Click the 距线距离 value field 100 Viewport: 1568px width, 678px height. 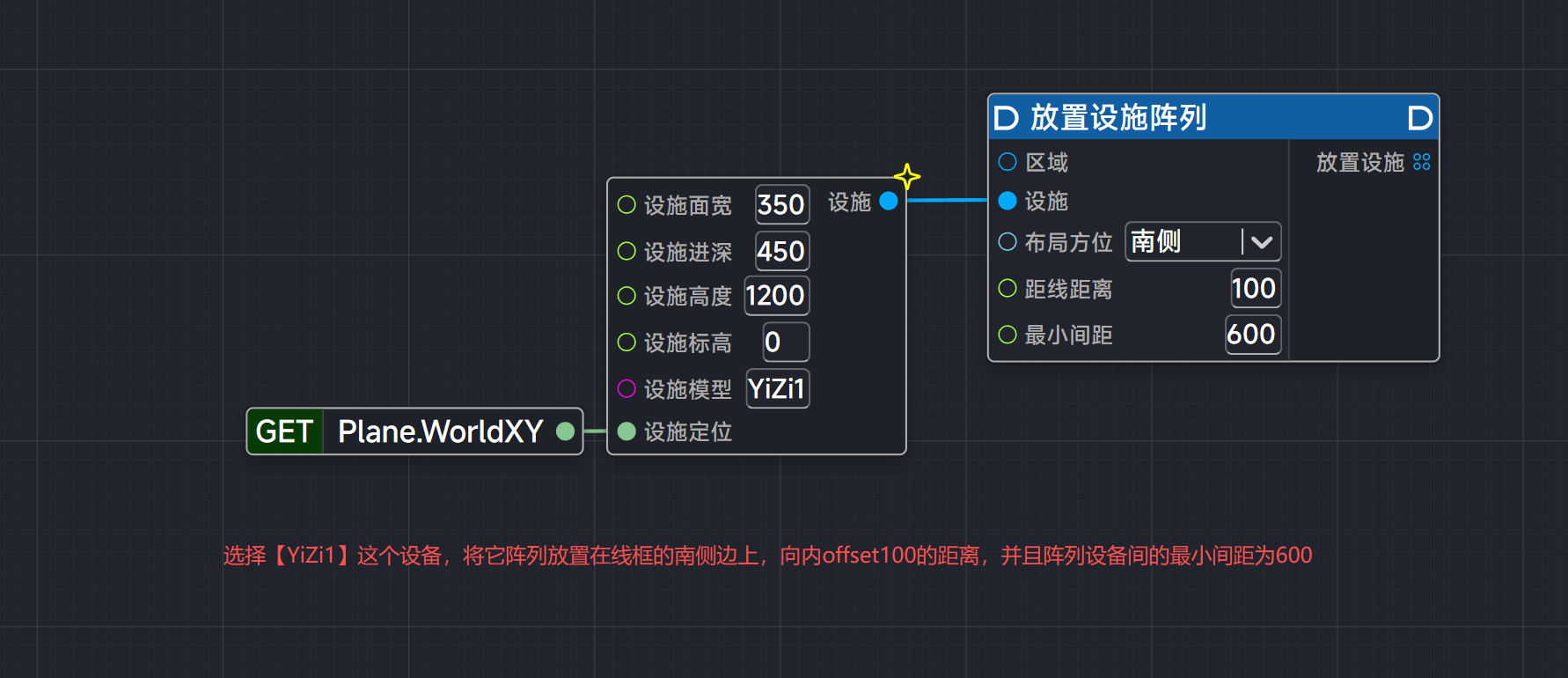point(1254,289)
